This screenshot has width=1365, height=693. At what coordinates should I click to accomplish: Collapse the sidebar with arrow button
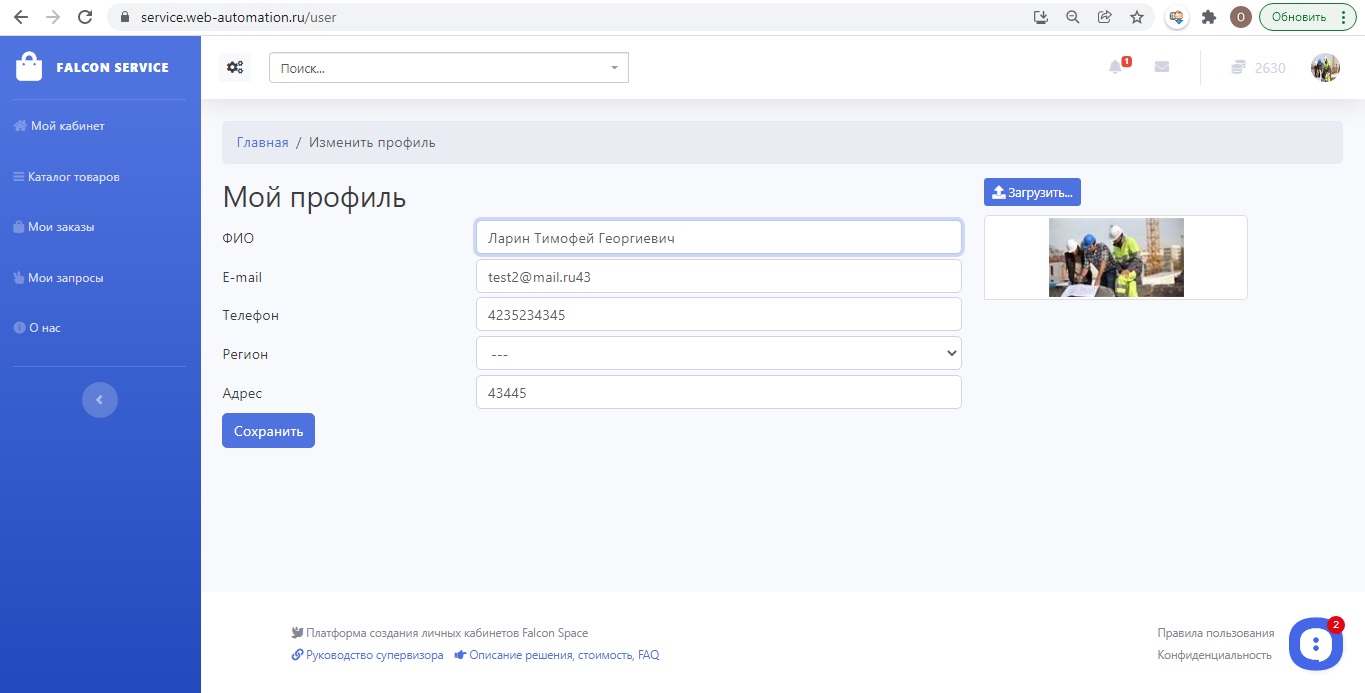(99, 400)
